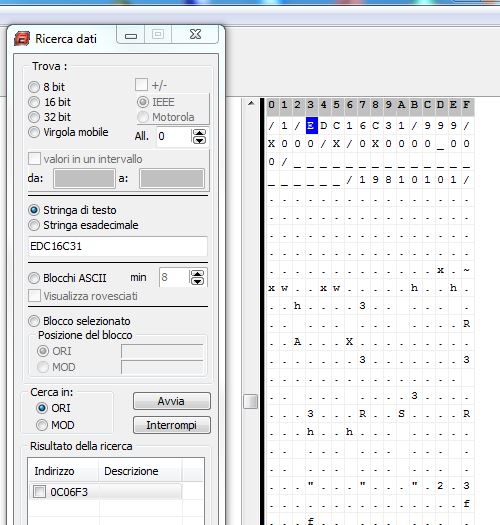This screenshot has height=525, width=500.
Task: Click the hex view scroll up arrow
Action: 251,103
